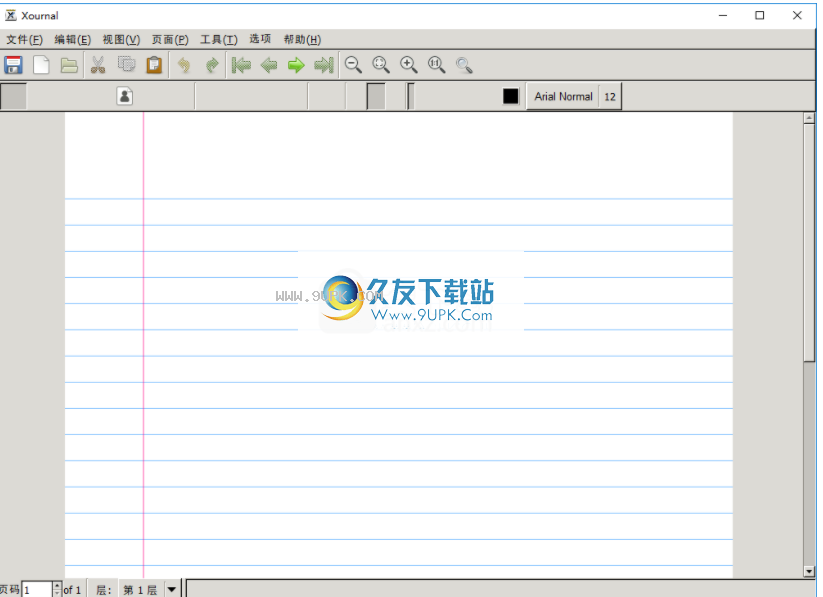
Task: Open the 帮助(H) menu
Action: click(302, 39)
